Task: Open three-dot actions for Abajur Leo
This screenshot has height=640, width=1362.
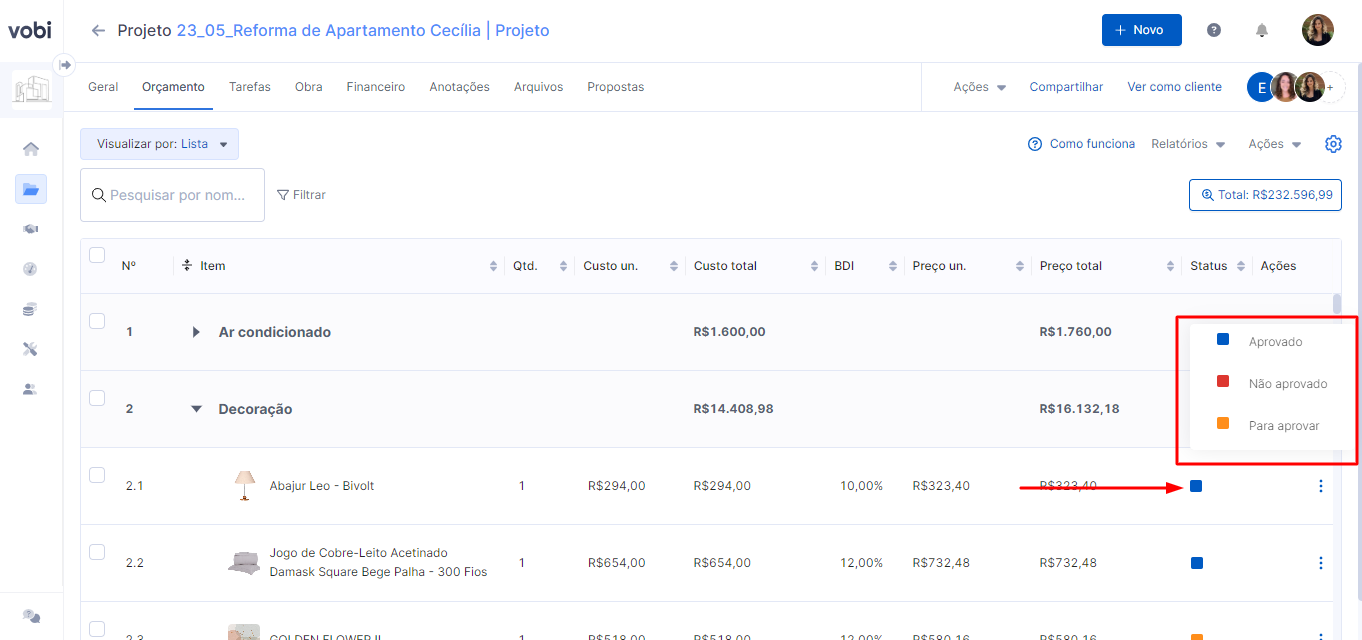Action: pos(1321,486)
